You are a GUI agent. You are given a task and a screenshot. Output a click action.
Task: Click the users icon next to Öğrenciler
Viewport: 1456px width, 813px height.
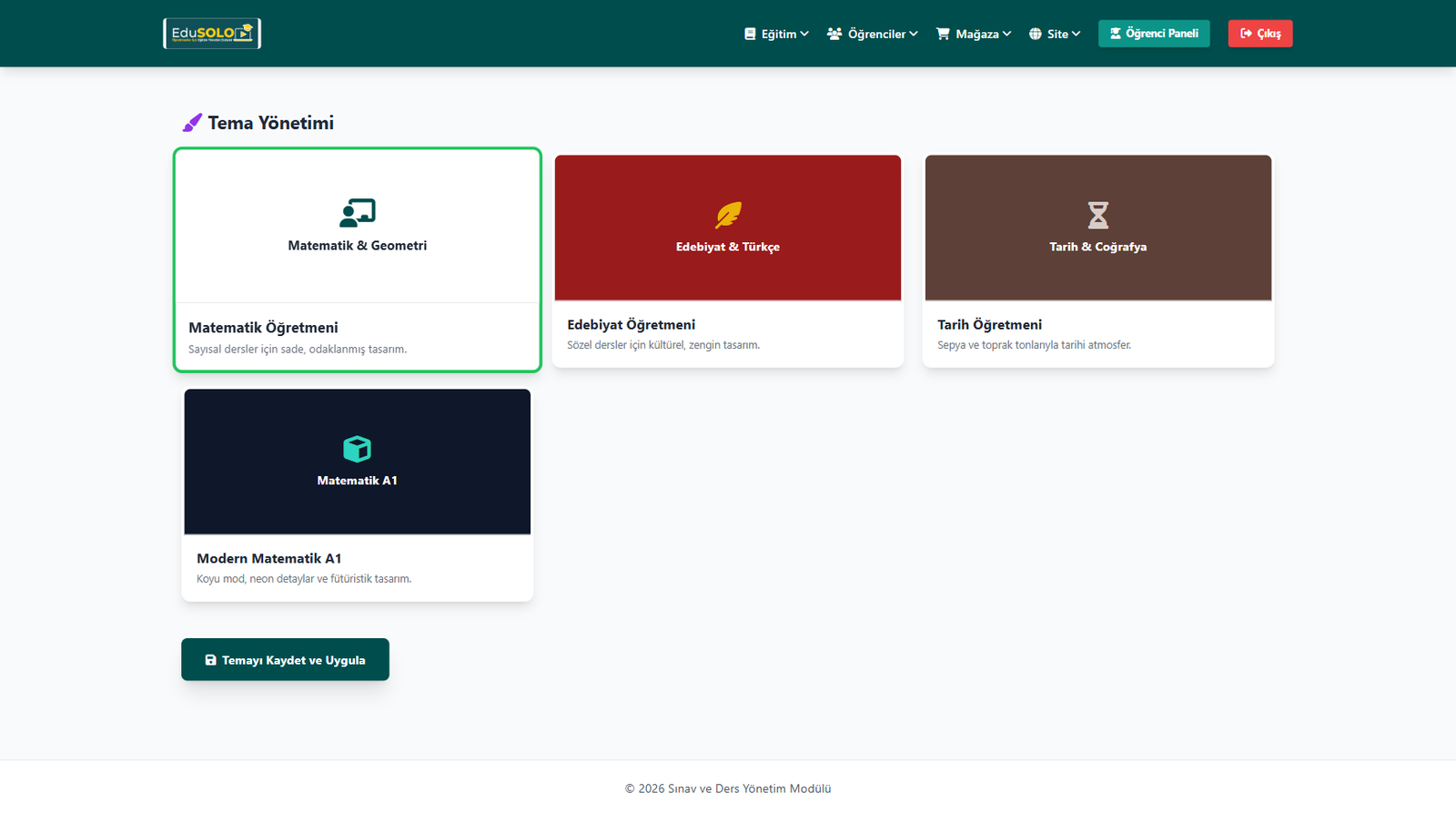coord(834,34)
